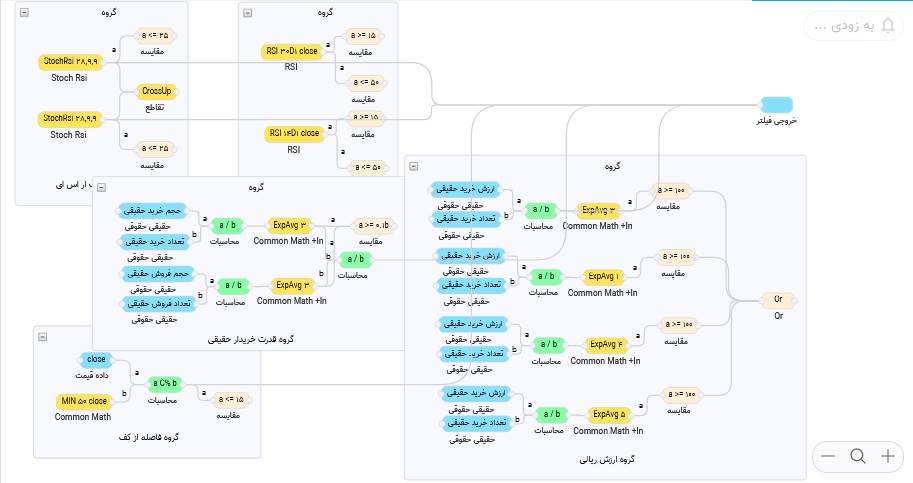The width and height of the screenshot is (913, 483).
Task: Select ExpAvg ۳ node fed by 'حجم فروش'
Action: click(x=293, y=286)
